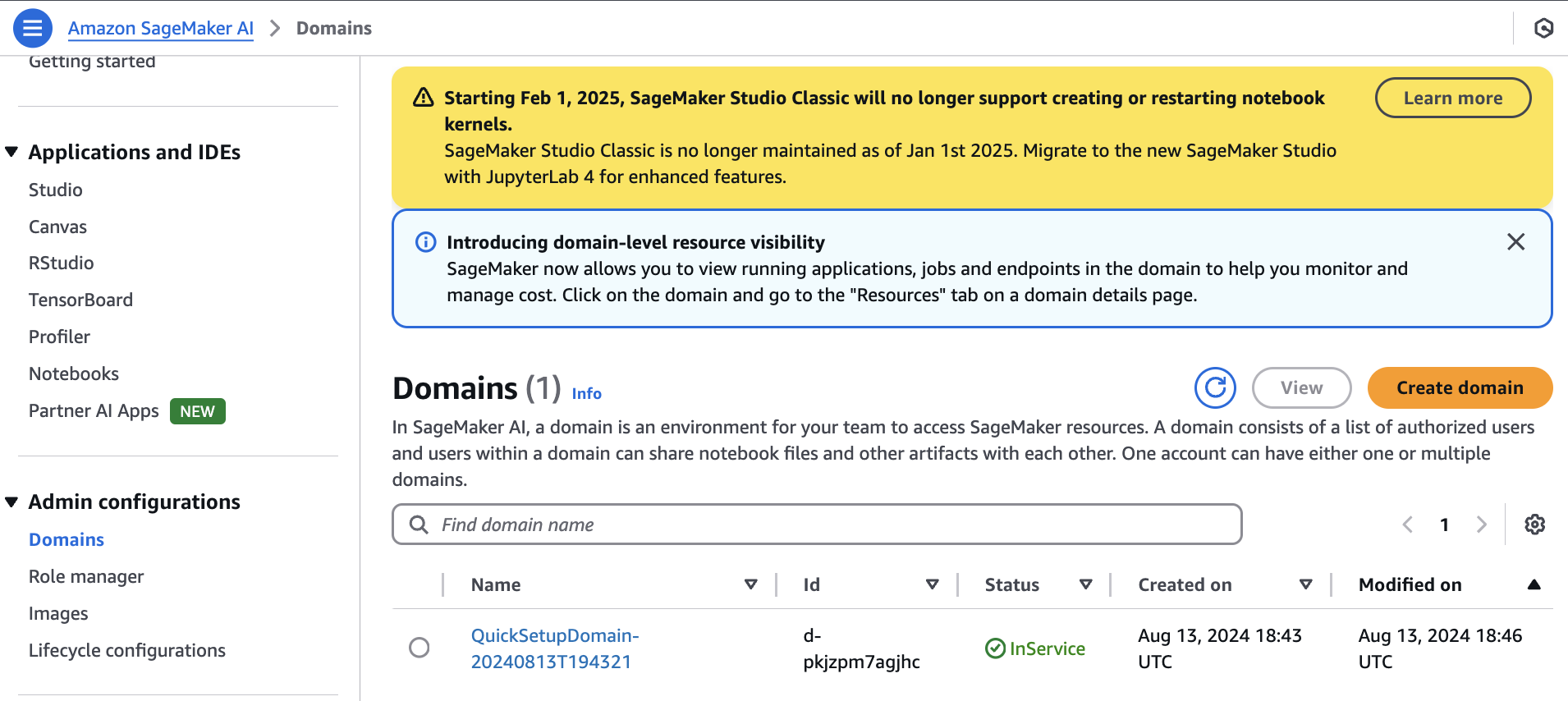Select Domains in Admin configurations
This screenshot has height=701, width=1568.
(x=66, y=539)
